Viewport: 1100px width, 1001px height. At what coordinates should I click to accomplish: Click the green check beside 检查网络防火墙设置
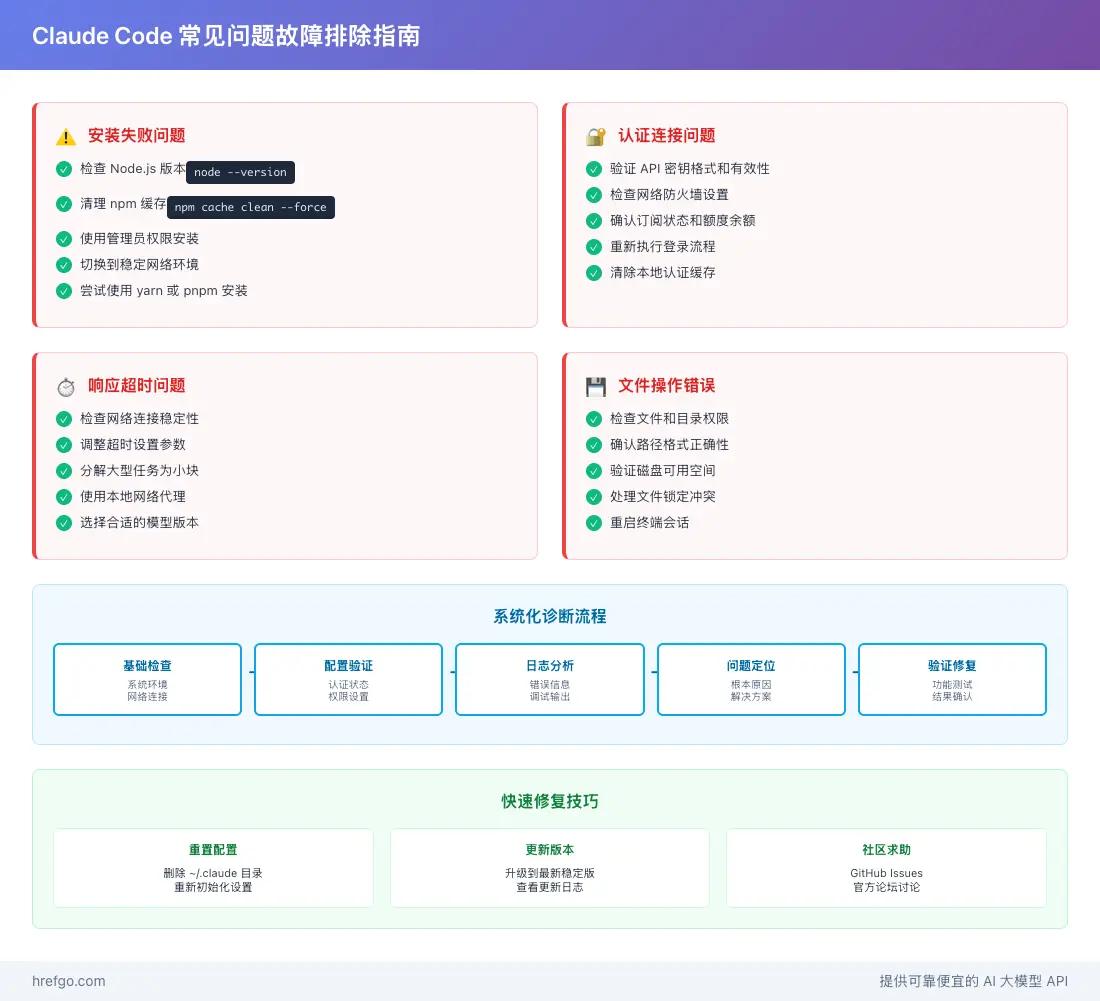pyautogui.click(x=593, y=195)
